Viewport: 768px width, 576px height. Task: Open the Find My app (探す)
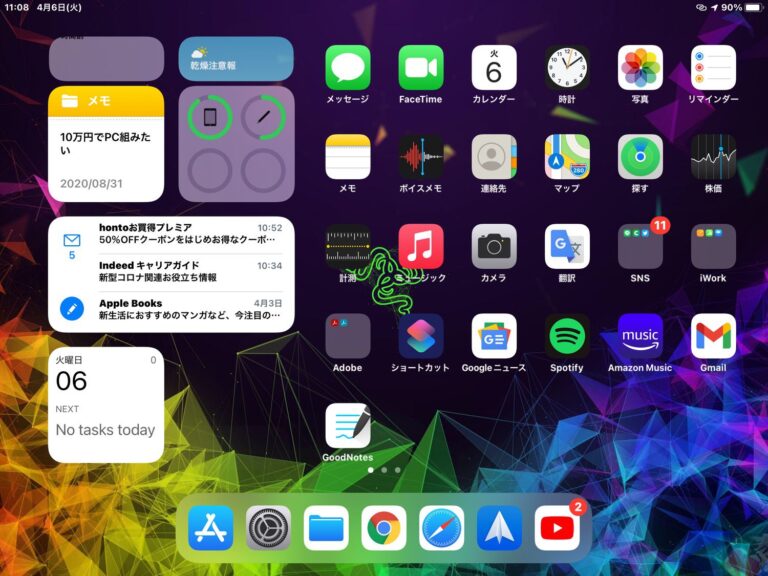pyautogui.click(x=640, y=157)
